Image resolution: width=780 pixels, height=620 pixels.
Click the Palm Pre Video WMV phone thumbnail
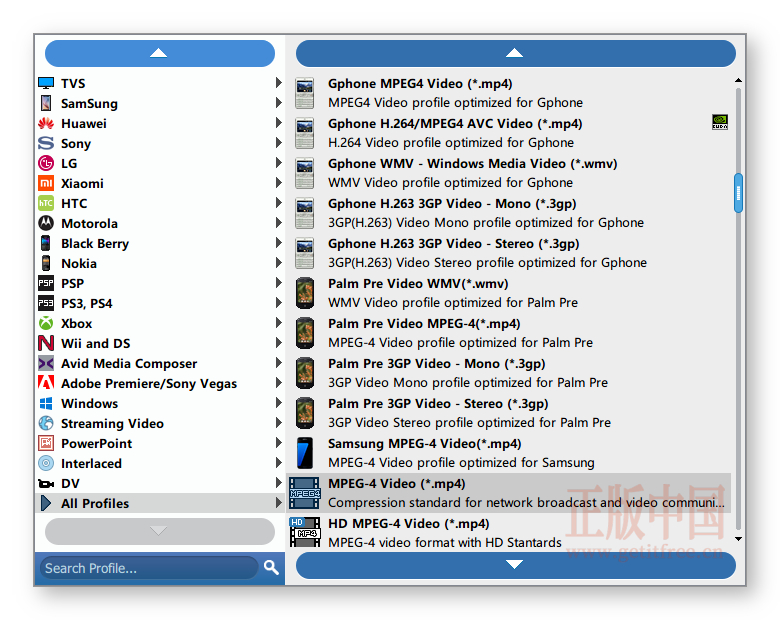point(304,293)
